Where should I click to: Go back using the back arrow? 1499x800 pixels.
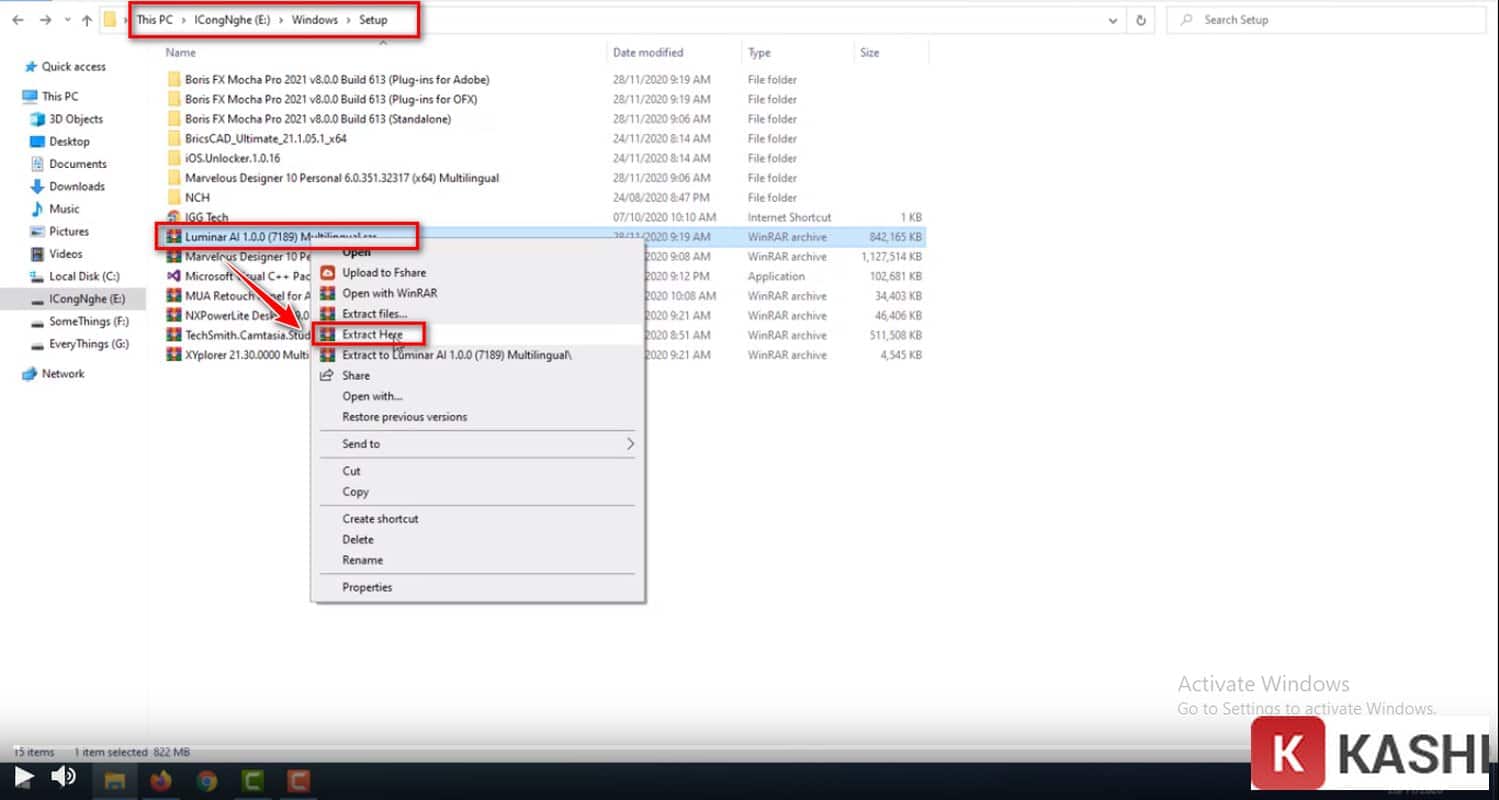click(18, 20)
